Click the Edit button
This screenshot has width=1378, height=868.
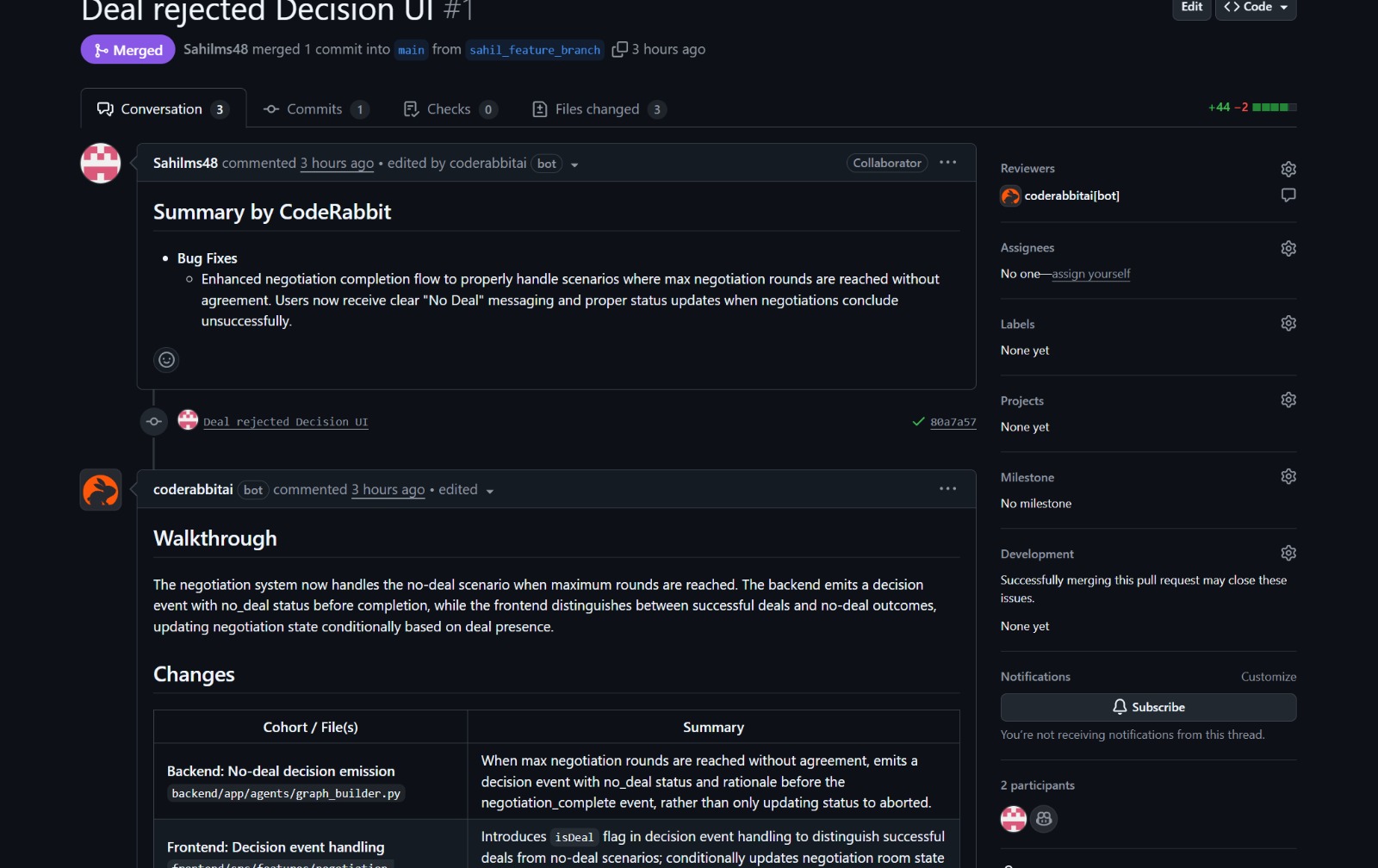click(x=1192, y=8)
